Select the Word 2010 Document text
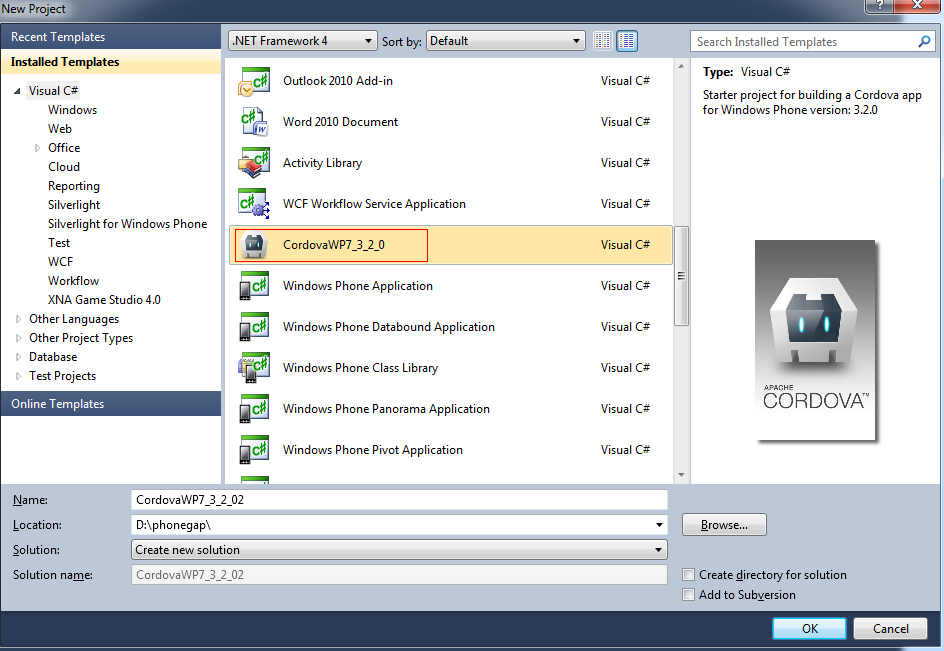944x651 pixels. click(x=340, y=122)
